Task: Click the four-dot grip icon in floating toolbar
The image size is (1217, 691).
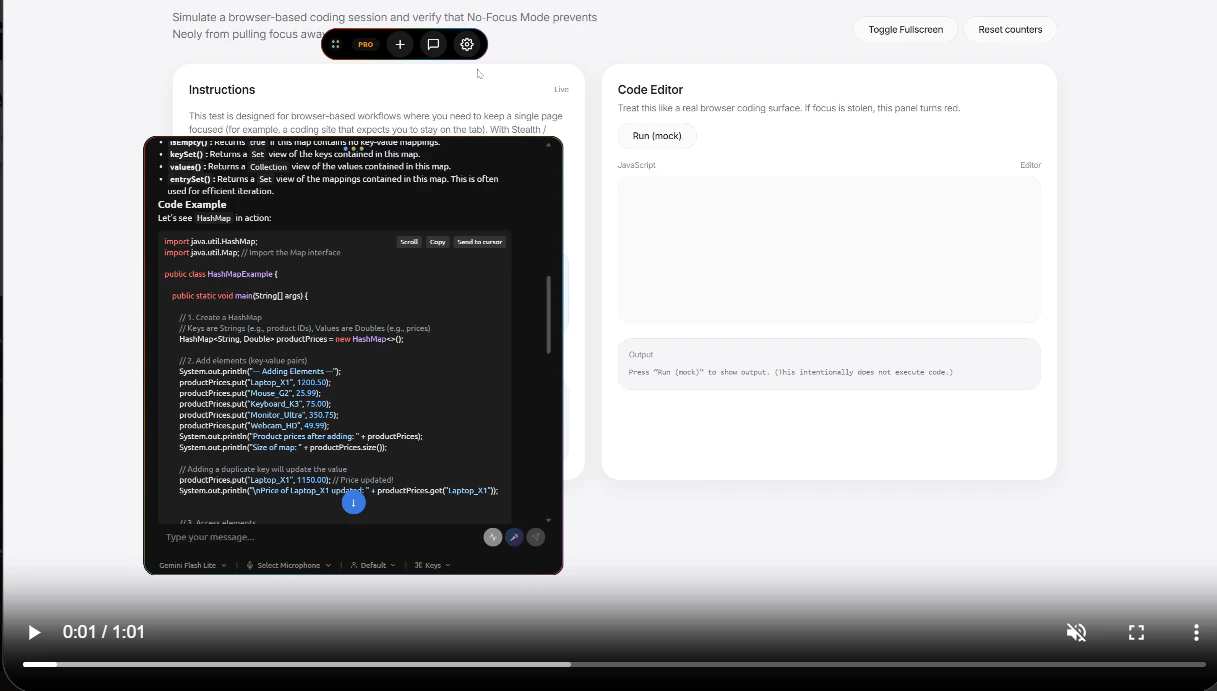Action: [x=336, y=44]
